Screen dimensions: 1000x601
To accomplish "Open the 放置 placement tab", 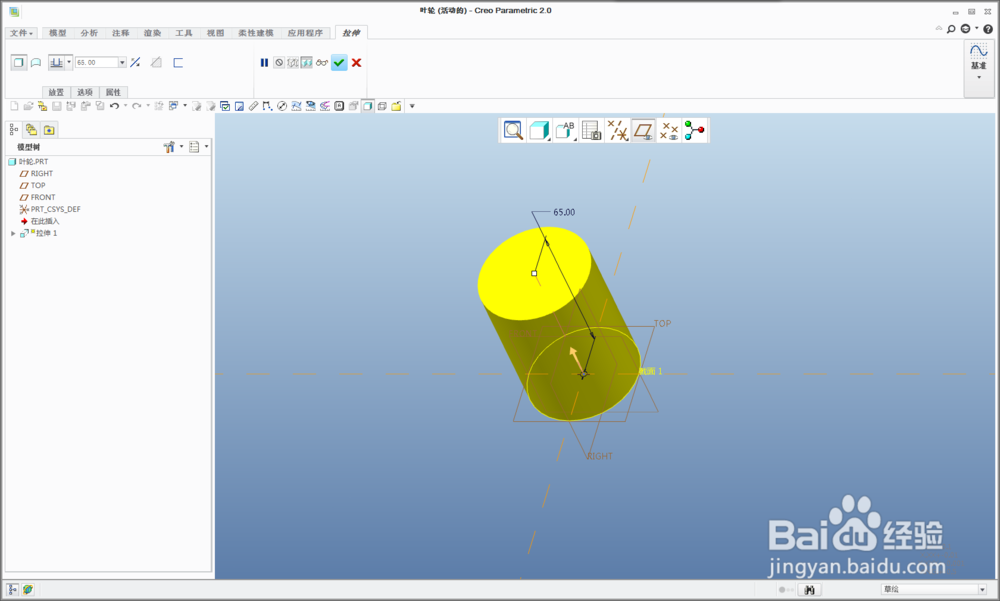I will point(56,93).
